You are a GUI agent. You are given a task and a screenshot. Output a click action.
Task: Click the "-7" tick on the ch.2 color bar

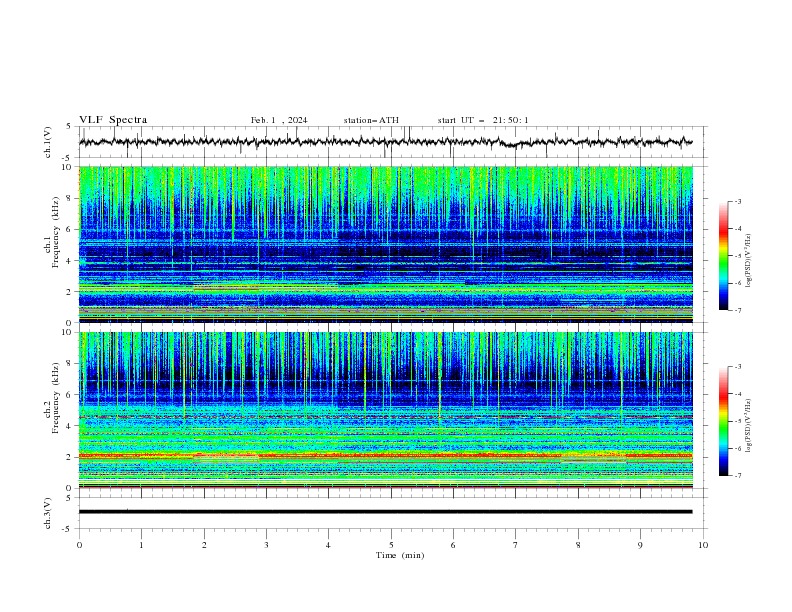point(737,475)
